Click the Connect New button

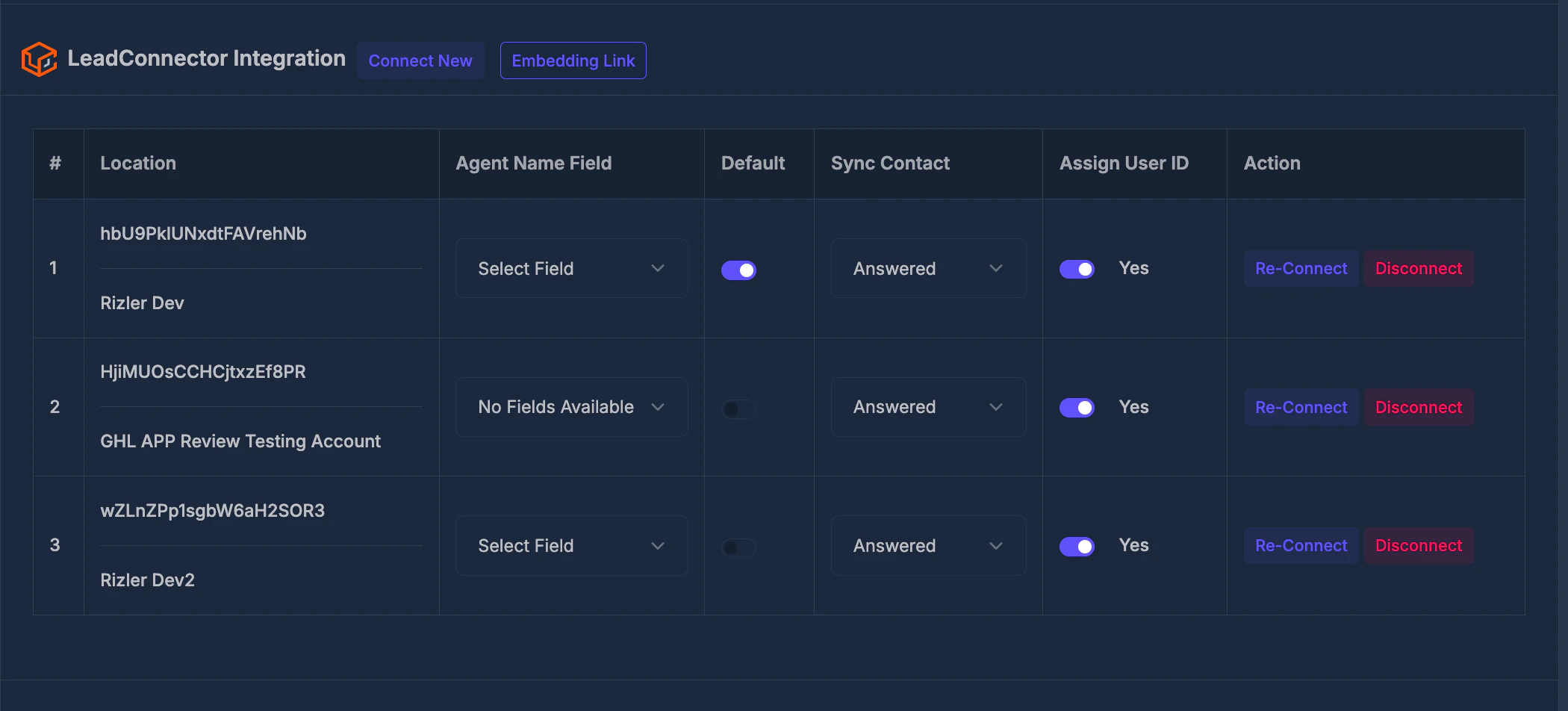tap(421, 60)
